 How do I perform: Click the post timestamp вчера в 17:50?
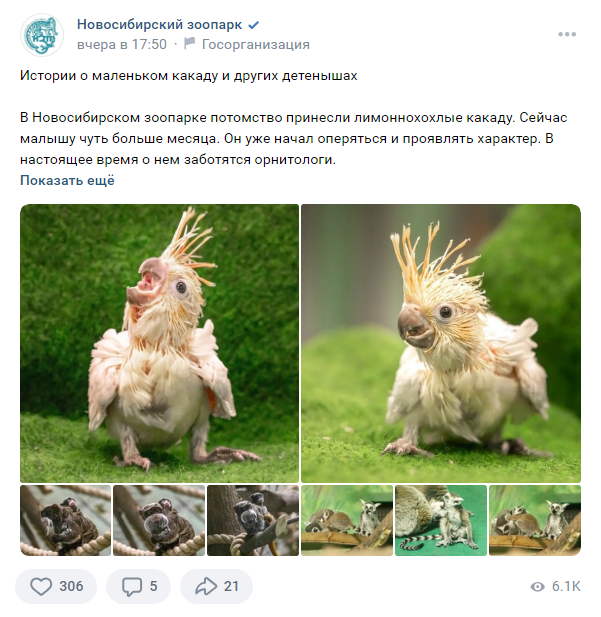point(122,44)
